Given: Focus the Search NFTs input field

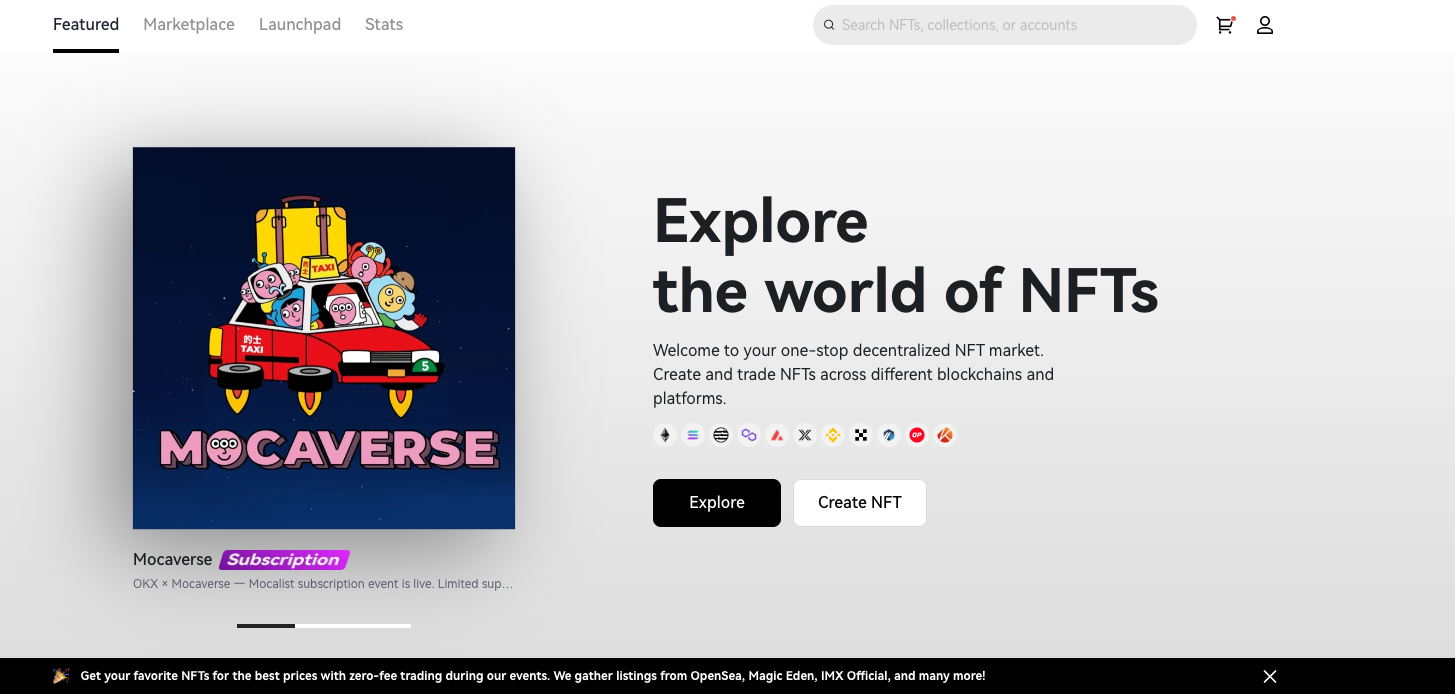Looking at the screenshot, I should tap(1005, 25).
